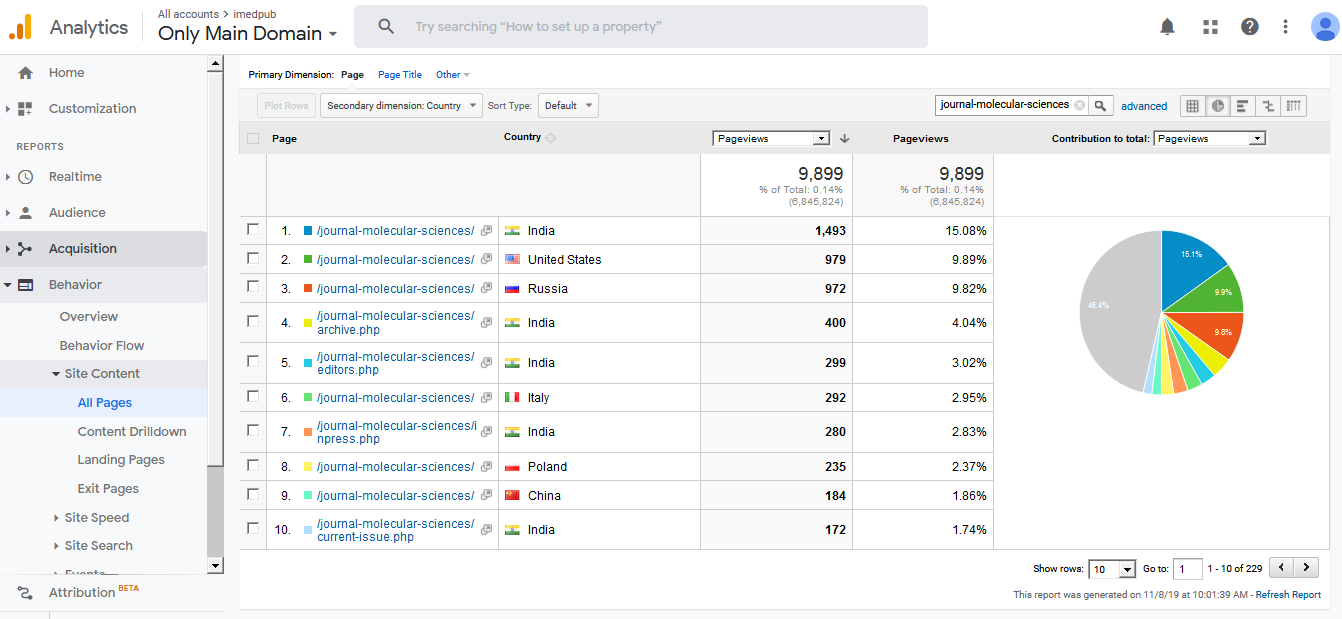Toggle the select-all checkbox in table header
The height and width of the screenshot is (619, 1342).
[x=253, y=139]
